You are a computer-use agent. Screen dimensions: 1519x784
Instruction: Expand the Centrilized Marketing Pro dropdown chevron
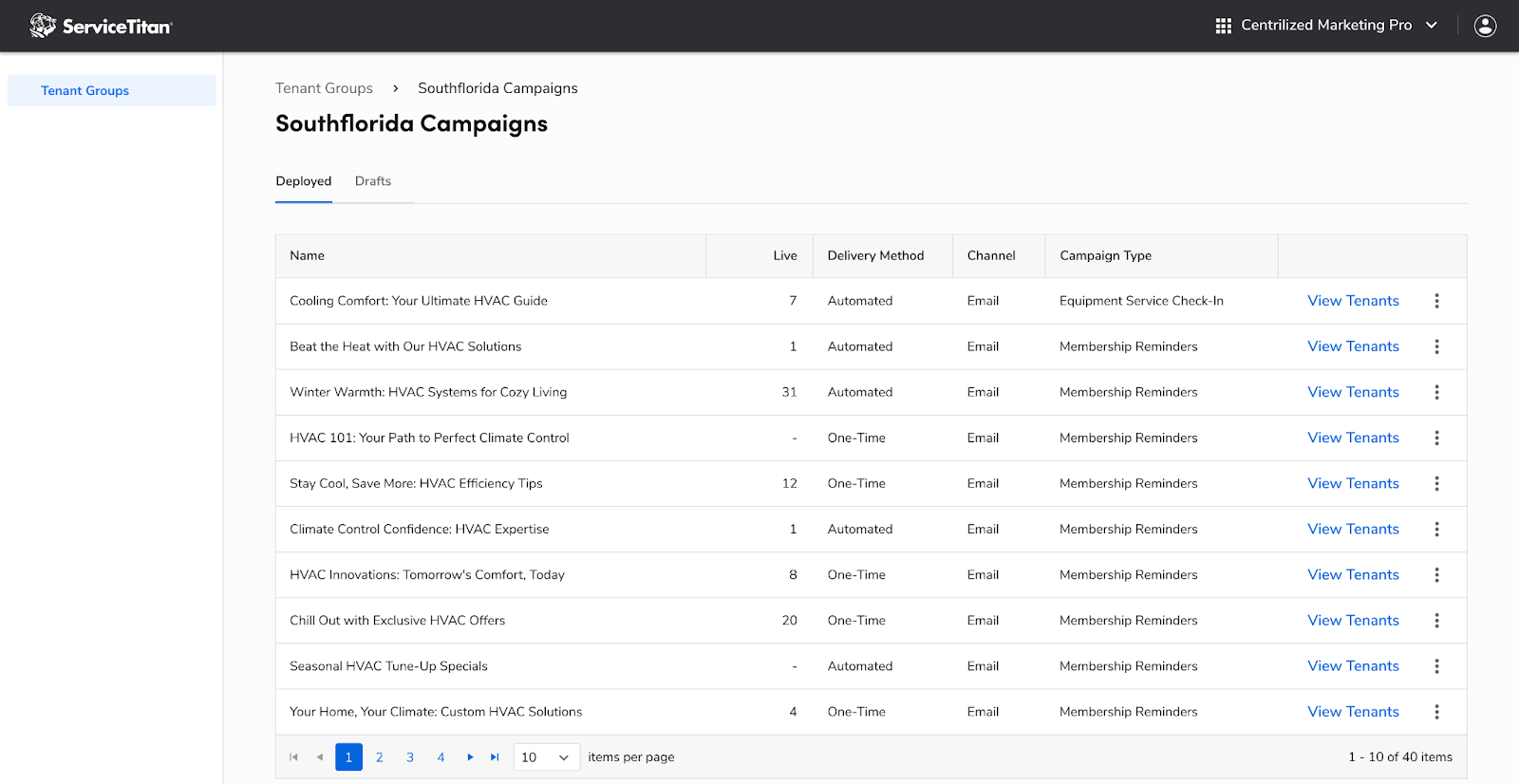(x=1432, y=26)
